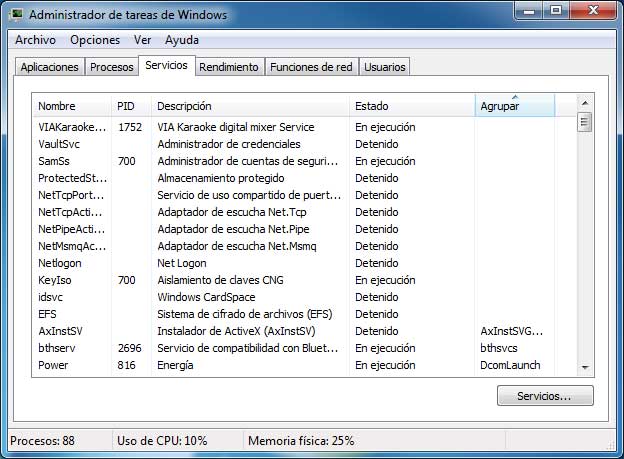Screen dimensions: 624x459
Task: Click status bar Procesos: 88
Action: [x=42, y=441]
